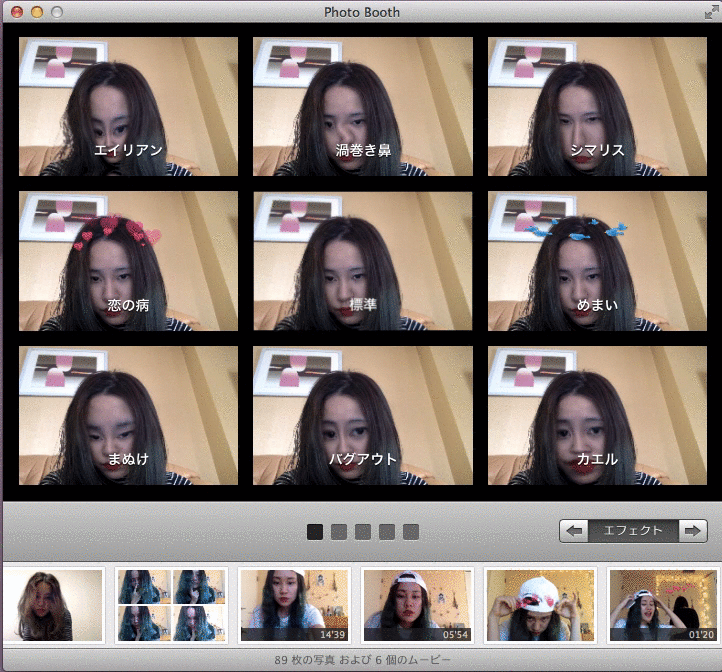Viewport: 722px width, 672px height.
Task: Click the エフェクト button
Action: (x=633, y=531)
